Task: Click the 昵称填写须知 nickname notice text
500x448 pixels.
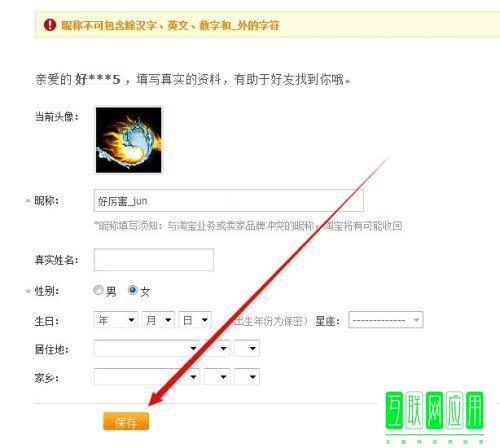Action: coord(248,226)
